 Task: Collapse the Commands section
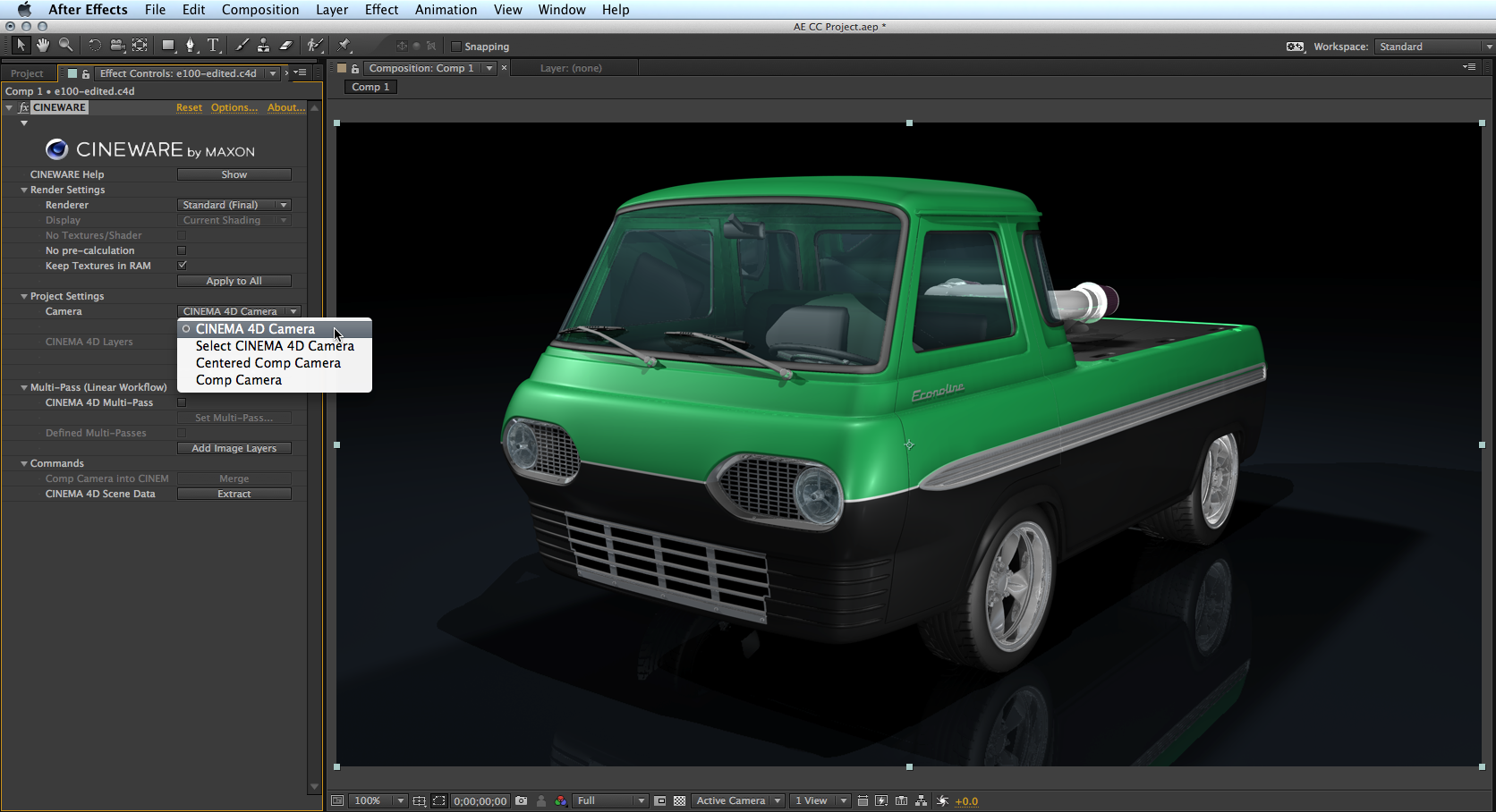click(24, 463)
